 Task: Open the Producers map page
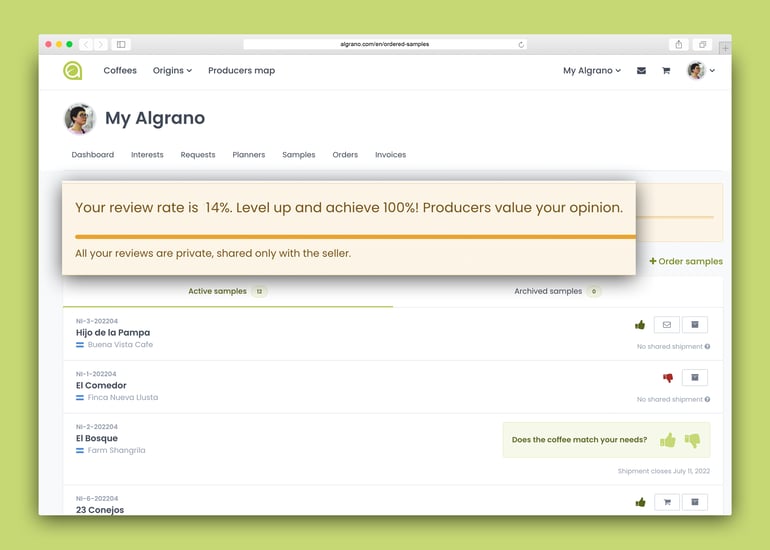(x=242, y=71)
